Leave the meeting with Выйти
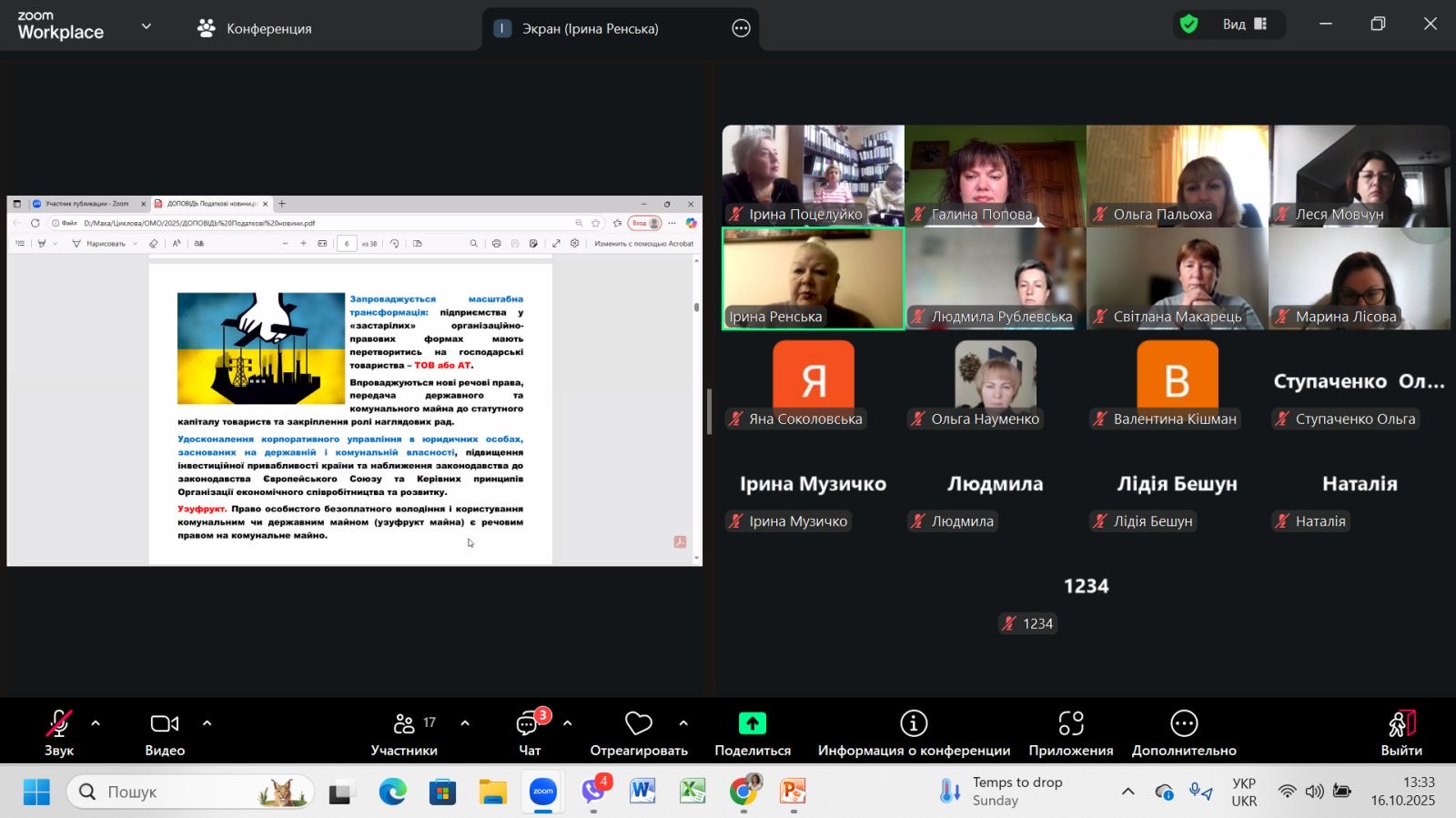The width and height of the screenshot is (1456, 818). pos(1400,732)
